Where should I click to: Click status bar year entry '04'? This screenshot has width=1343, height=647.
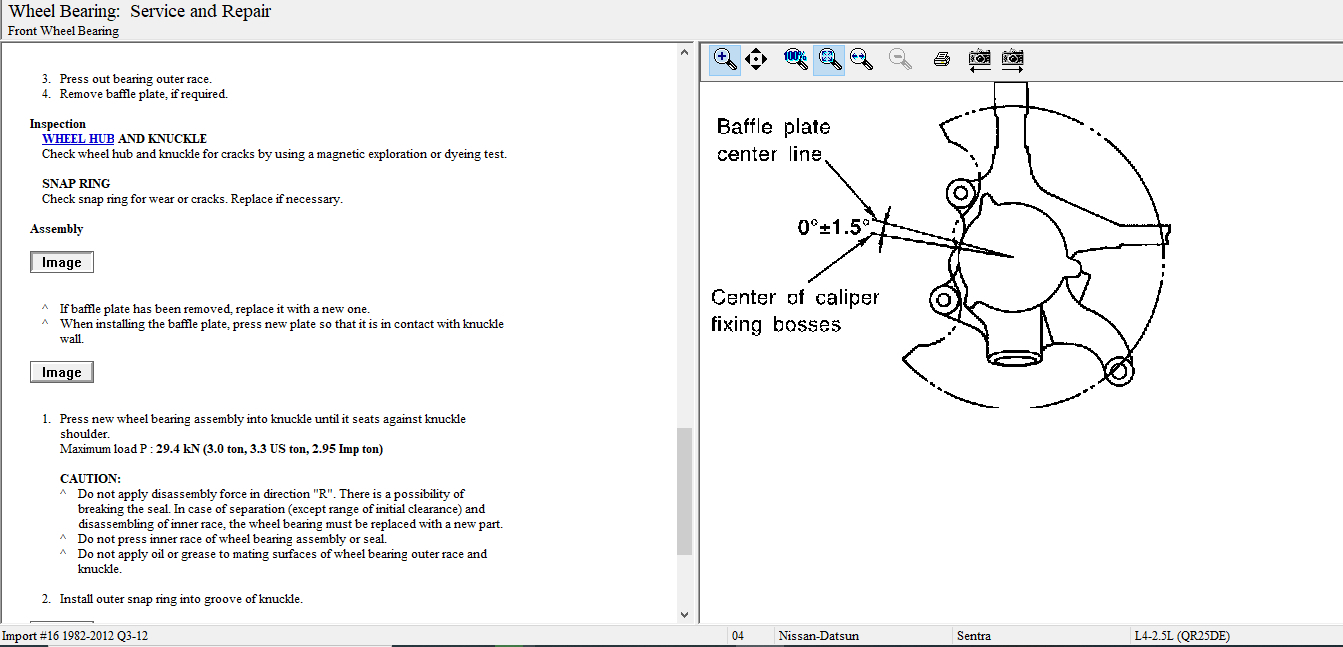(x=738, y=636)
